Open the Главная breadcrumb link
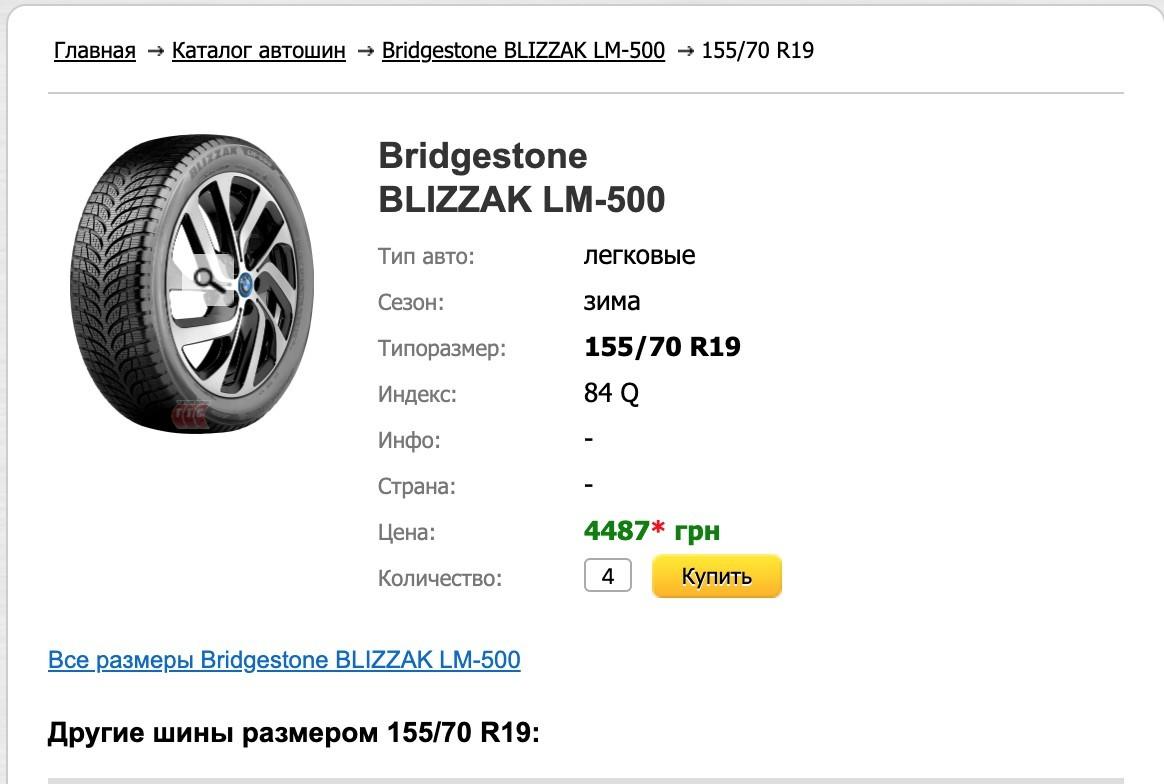This screenshot has height=784, width=1164. point(95,50)
